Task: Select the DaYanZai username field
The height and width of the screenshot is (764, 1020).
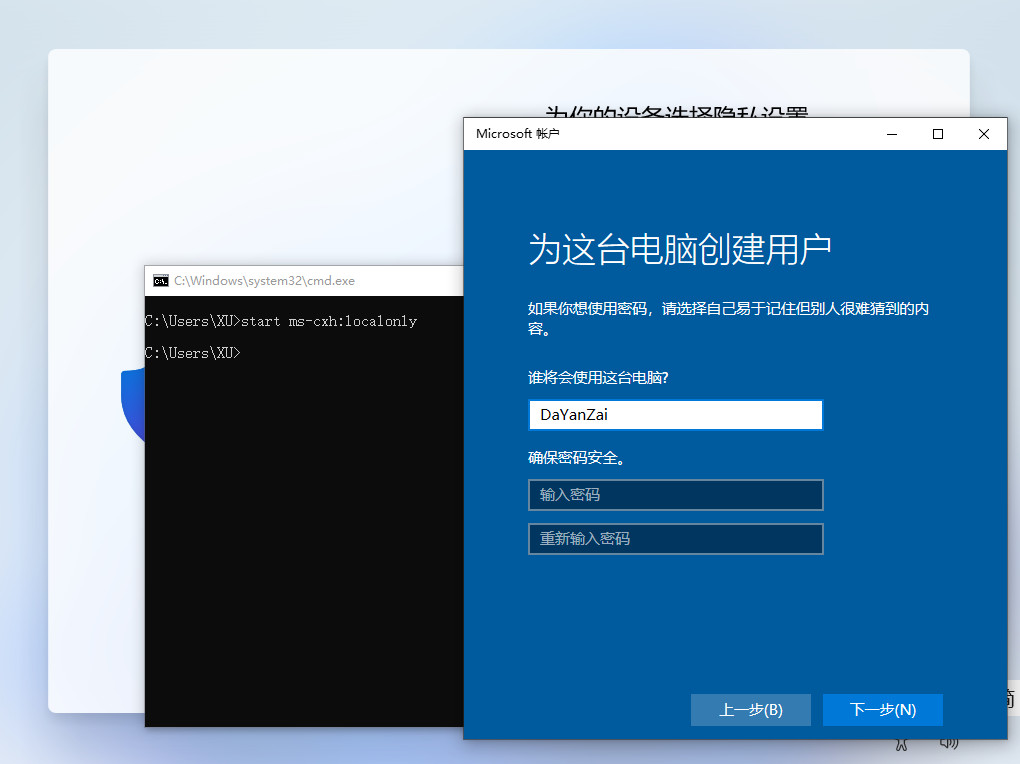Action: coord(675,415)
